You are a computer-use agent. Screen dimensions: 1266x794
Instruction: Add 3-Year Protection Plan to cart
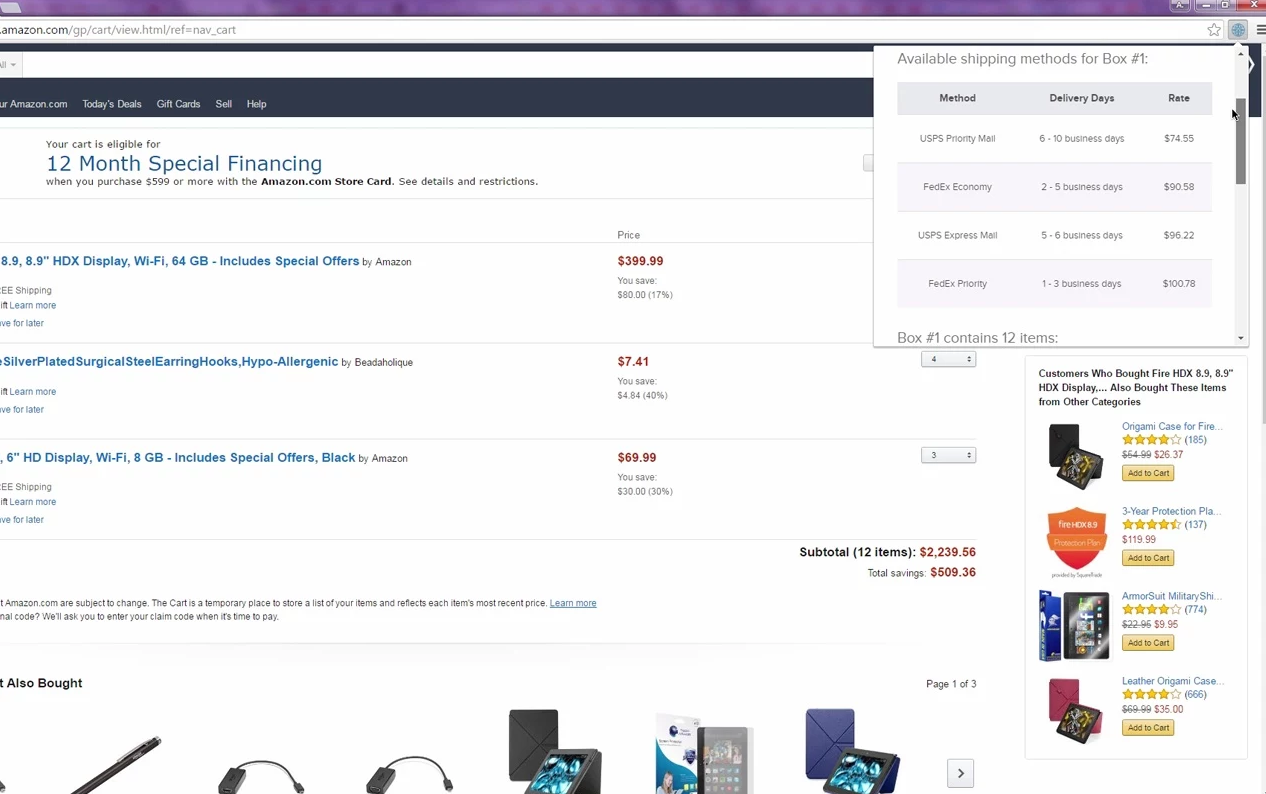(1147, 557)
